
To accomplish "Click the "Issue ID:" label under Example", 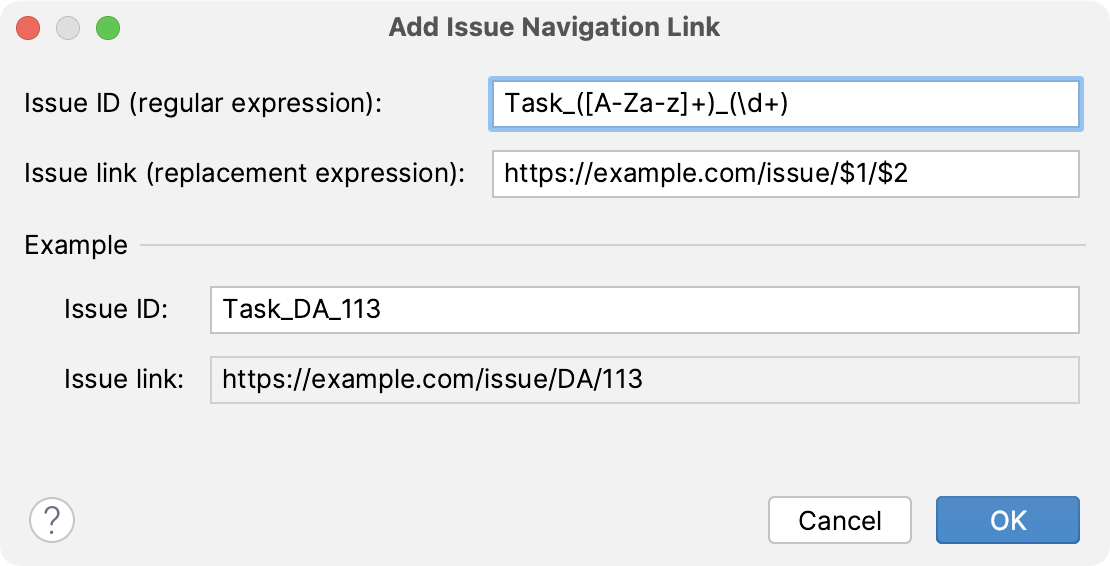I will pyautogui.click(x=115, y=309).
